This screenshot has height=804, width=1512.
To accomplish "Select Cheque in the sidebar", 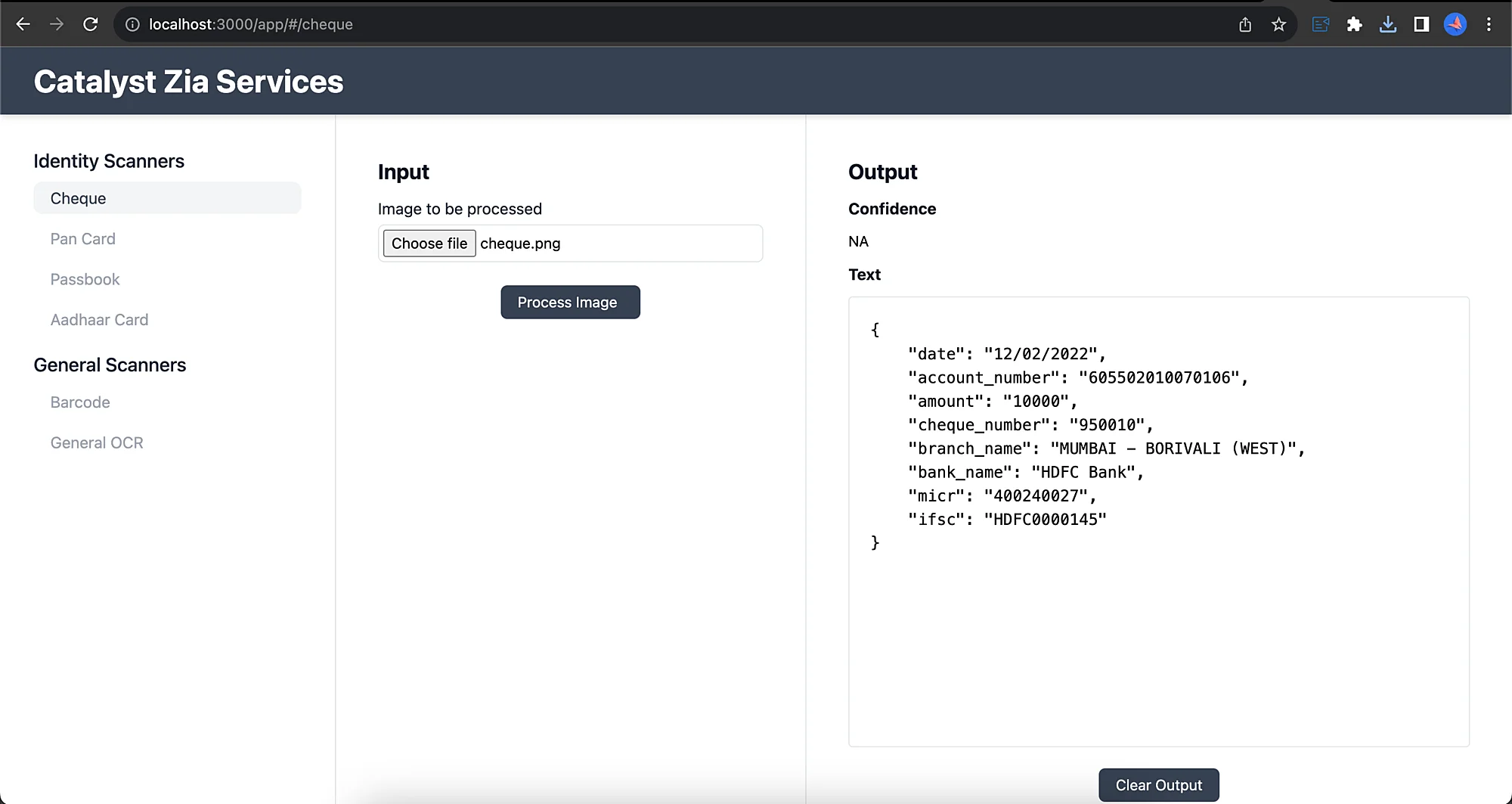I will click(x=167, y=198).
